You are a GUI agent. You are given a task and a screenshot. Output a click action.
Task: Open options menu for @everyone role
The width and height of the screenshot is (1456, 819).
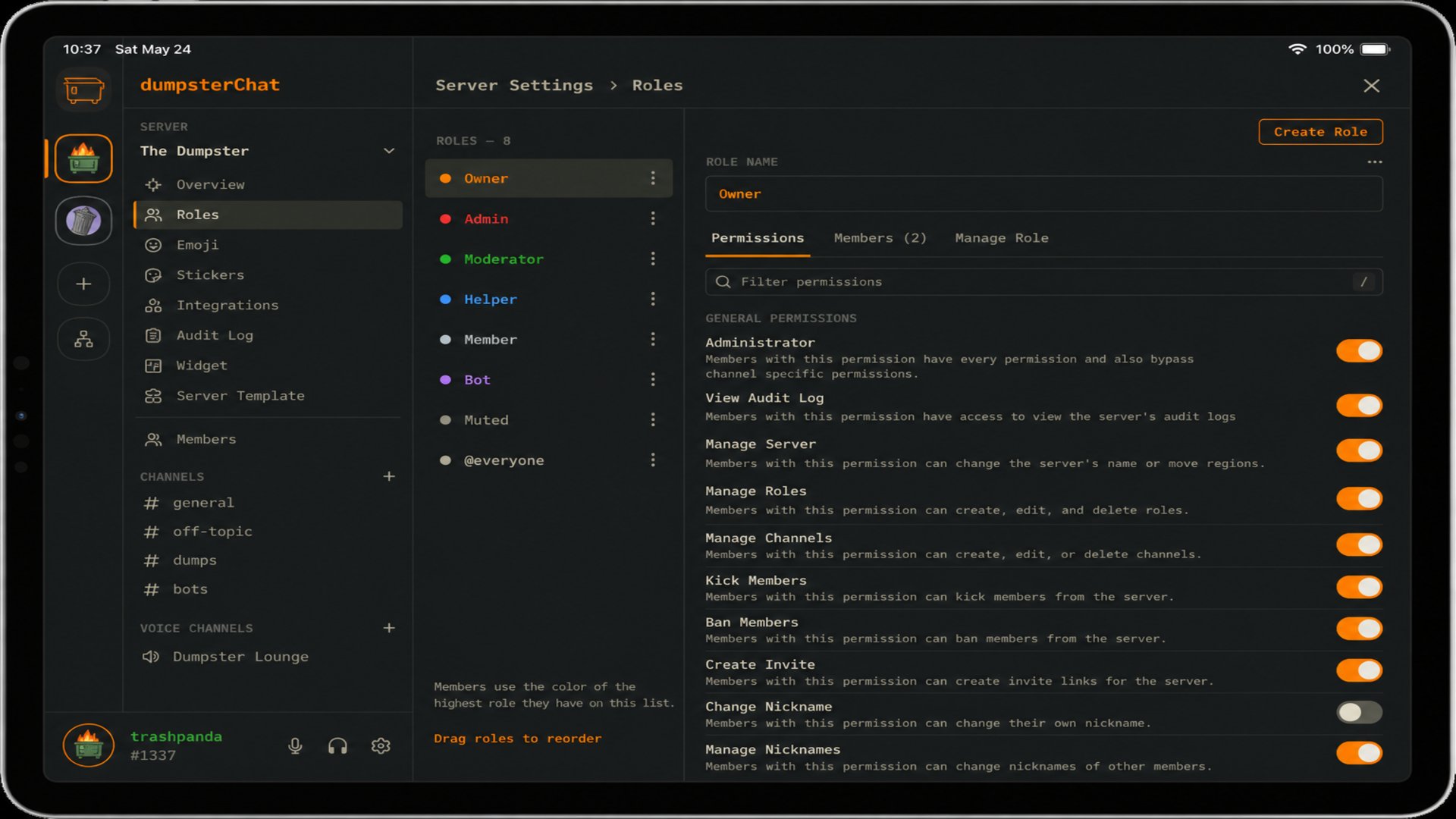click(652, 460)
